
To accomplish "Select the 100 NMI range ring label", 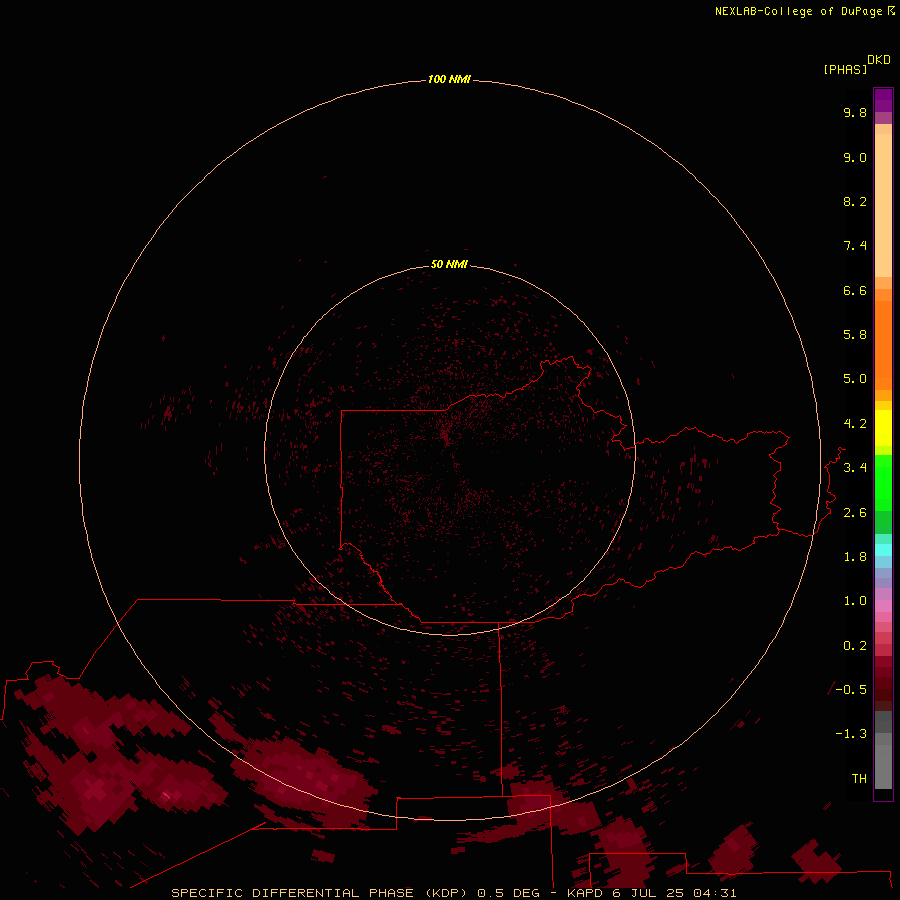I will pos(449,79).
